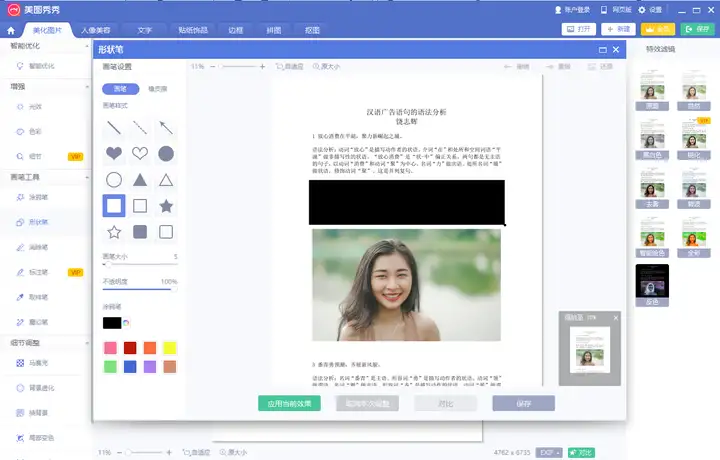Viewport: 720px width, 460px height.
Task: Switch to 画笔 brush mode
Action: pyautogui.click(x=120, y=89)
